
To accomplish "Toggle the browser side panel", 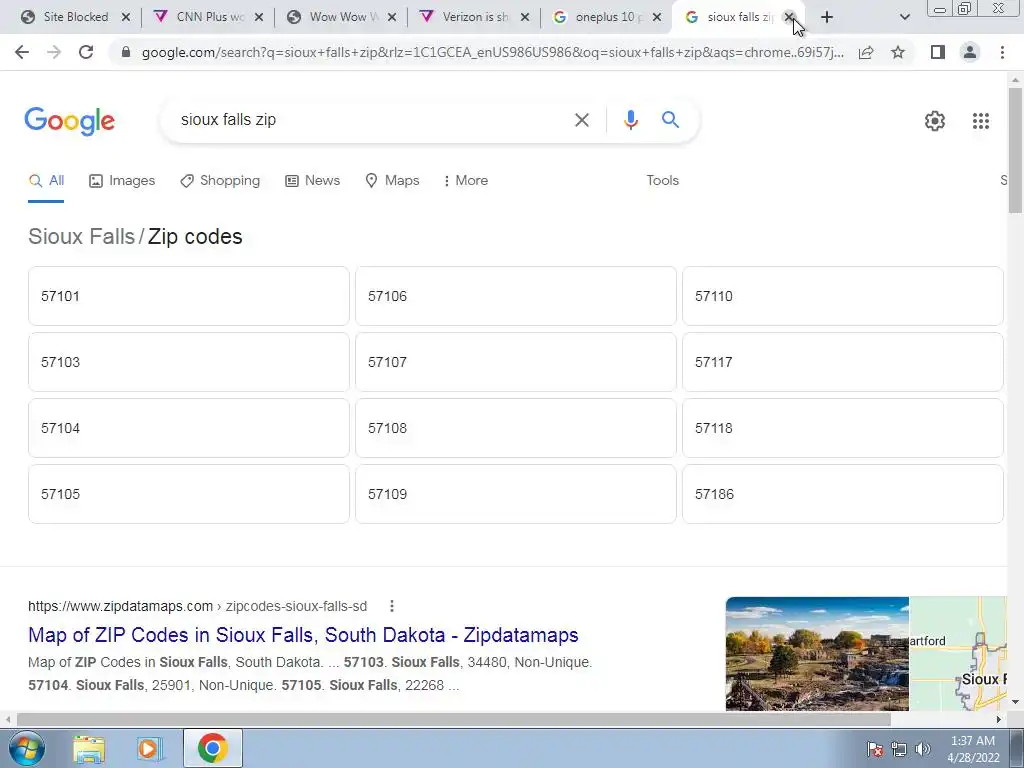I will 937,52.
